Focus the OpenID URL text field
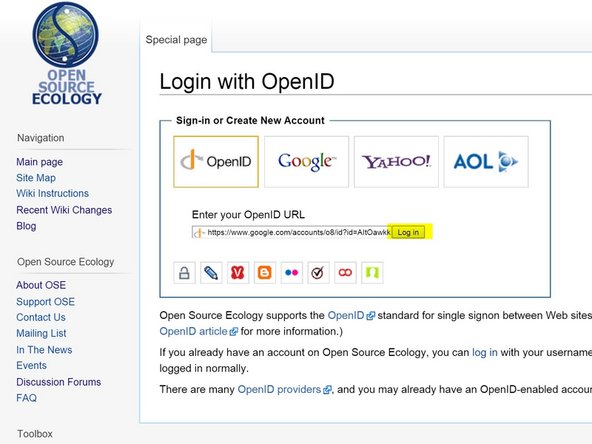The image size is (592, 444). [x=291, y=232]
